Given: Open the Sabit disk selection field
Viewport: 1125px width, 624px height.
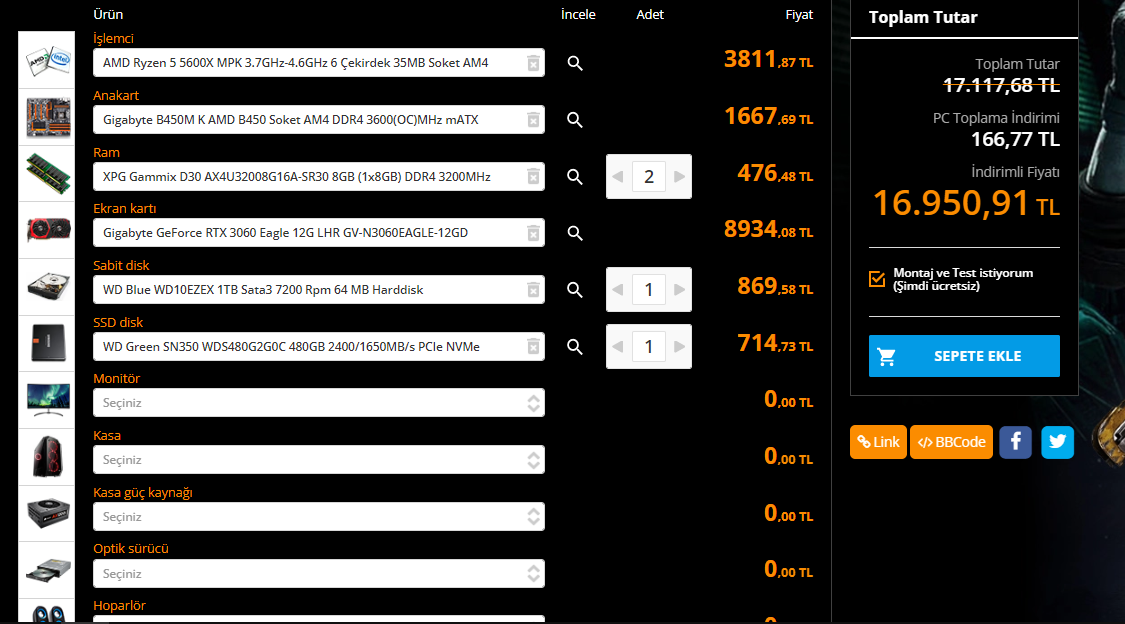Looking at the screenshot, I should click(x=319, y=290).
